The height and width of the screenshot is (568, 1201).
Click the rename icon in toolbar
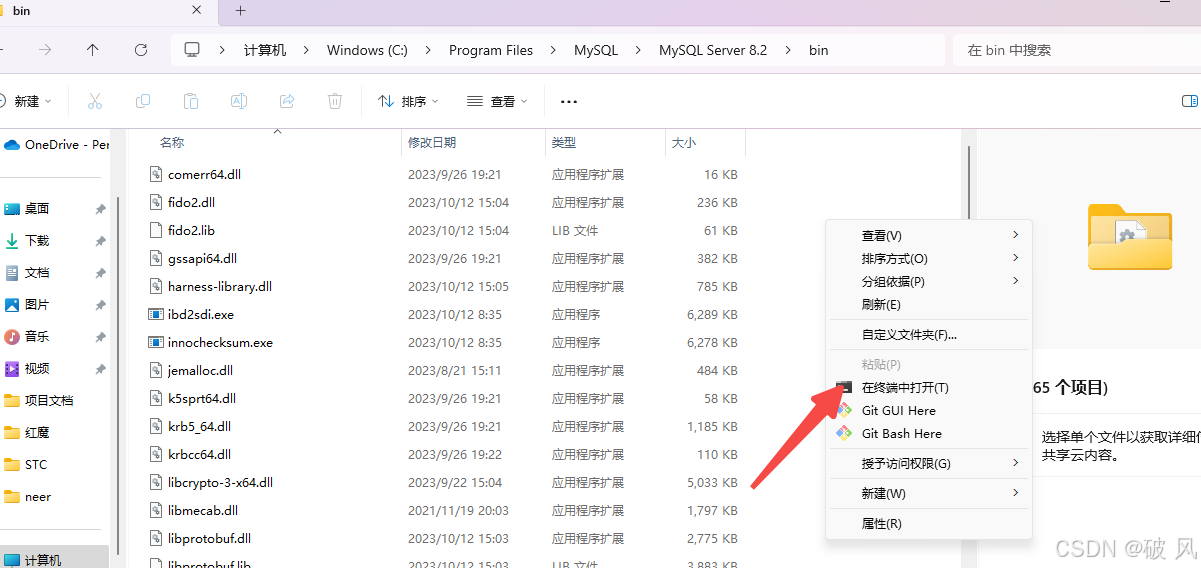(239, 101)
